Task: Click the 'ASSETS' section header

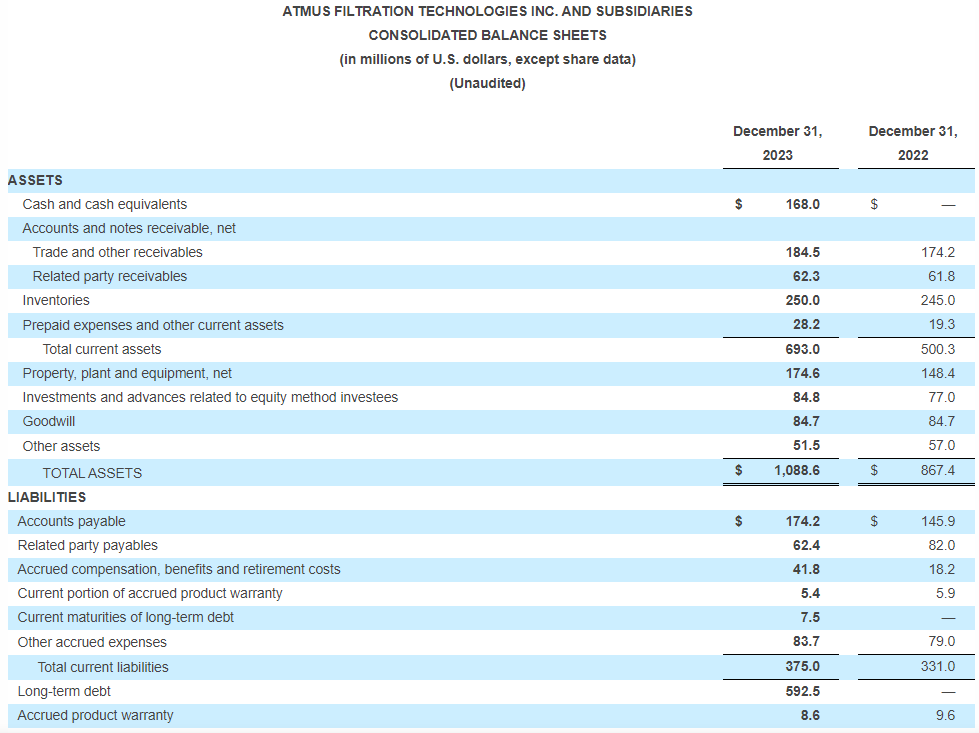Action: (x=35, y=180)
